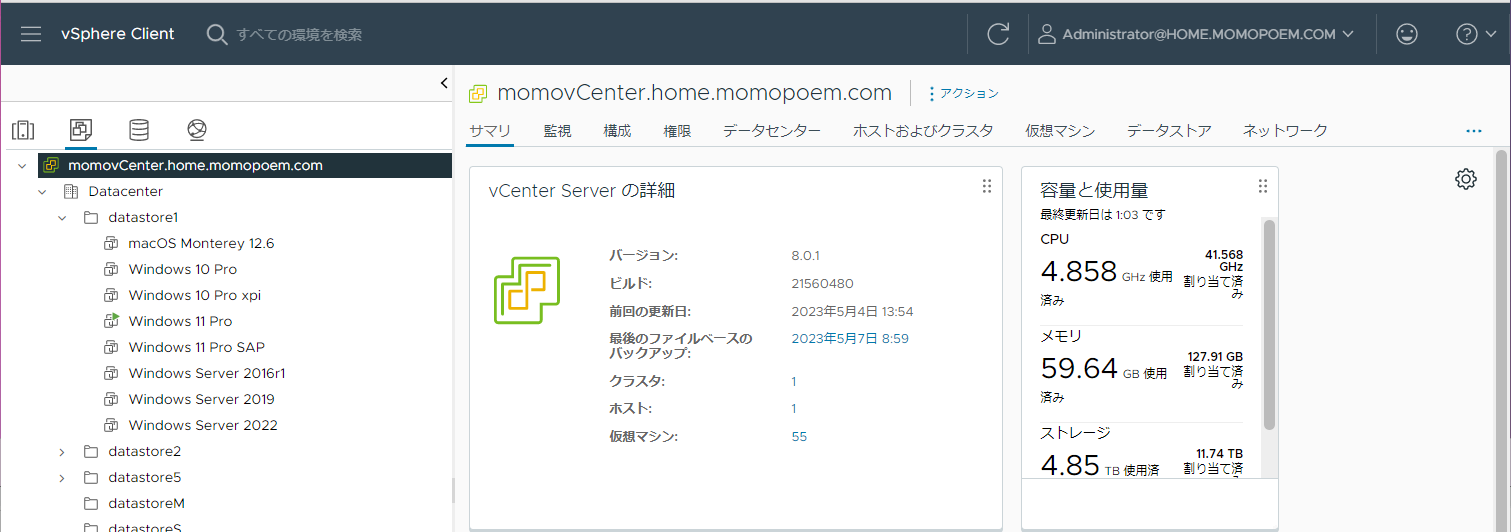Select Windows 11 Pro SAP VM
The width and height of the screenshot is (1511, 532).
pyautogui.click(x=197, y=347)
